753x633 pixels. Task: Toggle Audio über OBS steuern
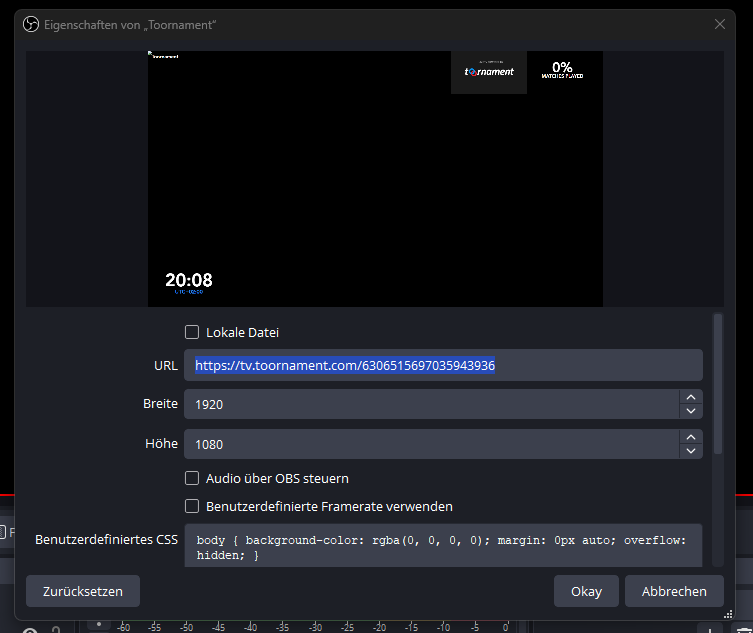tap(192, 478)
